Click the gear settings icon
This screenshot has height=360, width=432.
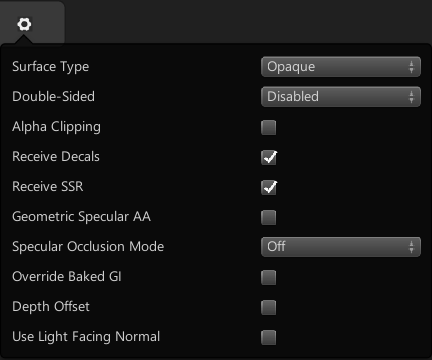pyautogui.click(x=24, y=24)
